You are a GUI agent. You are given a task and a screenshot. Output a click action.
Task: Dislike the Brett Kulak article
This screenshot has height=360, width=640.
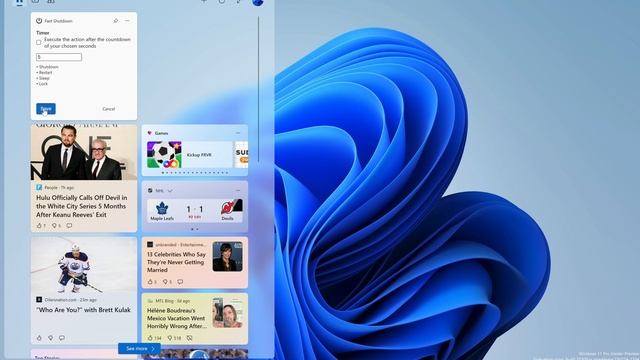(51, 338)
